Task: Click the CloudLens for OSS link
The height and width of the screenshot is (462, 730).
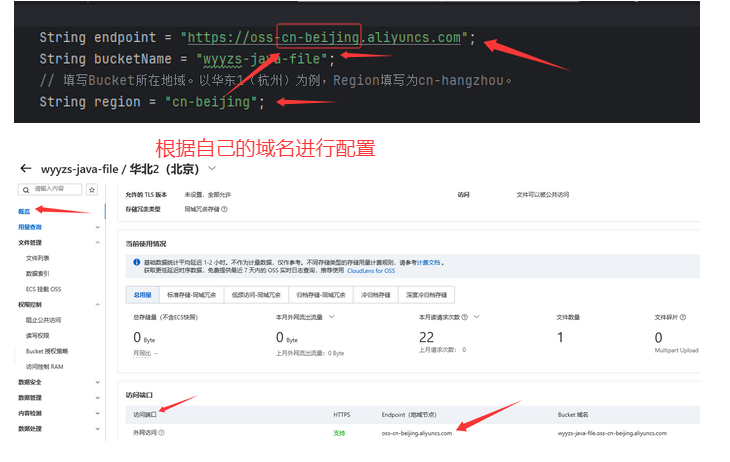Action: (x=371, y=271)
